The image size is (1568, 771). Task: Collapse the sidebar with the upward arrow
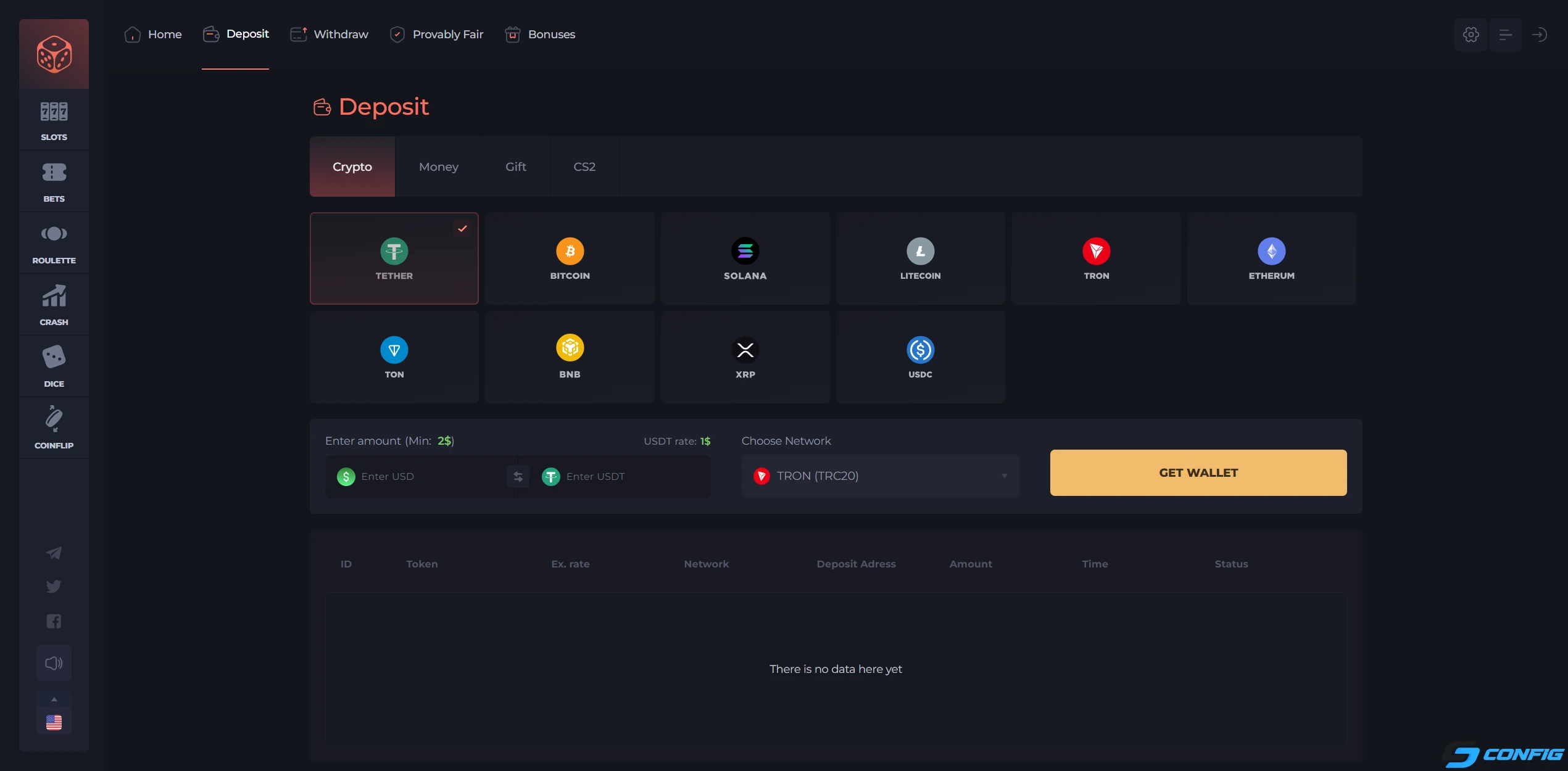coord(54,699)
